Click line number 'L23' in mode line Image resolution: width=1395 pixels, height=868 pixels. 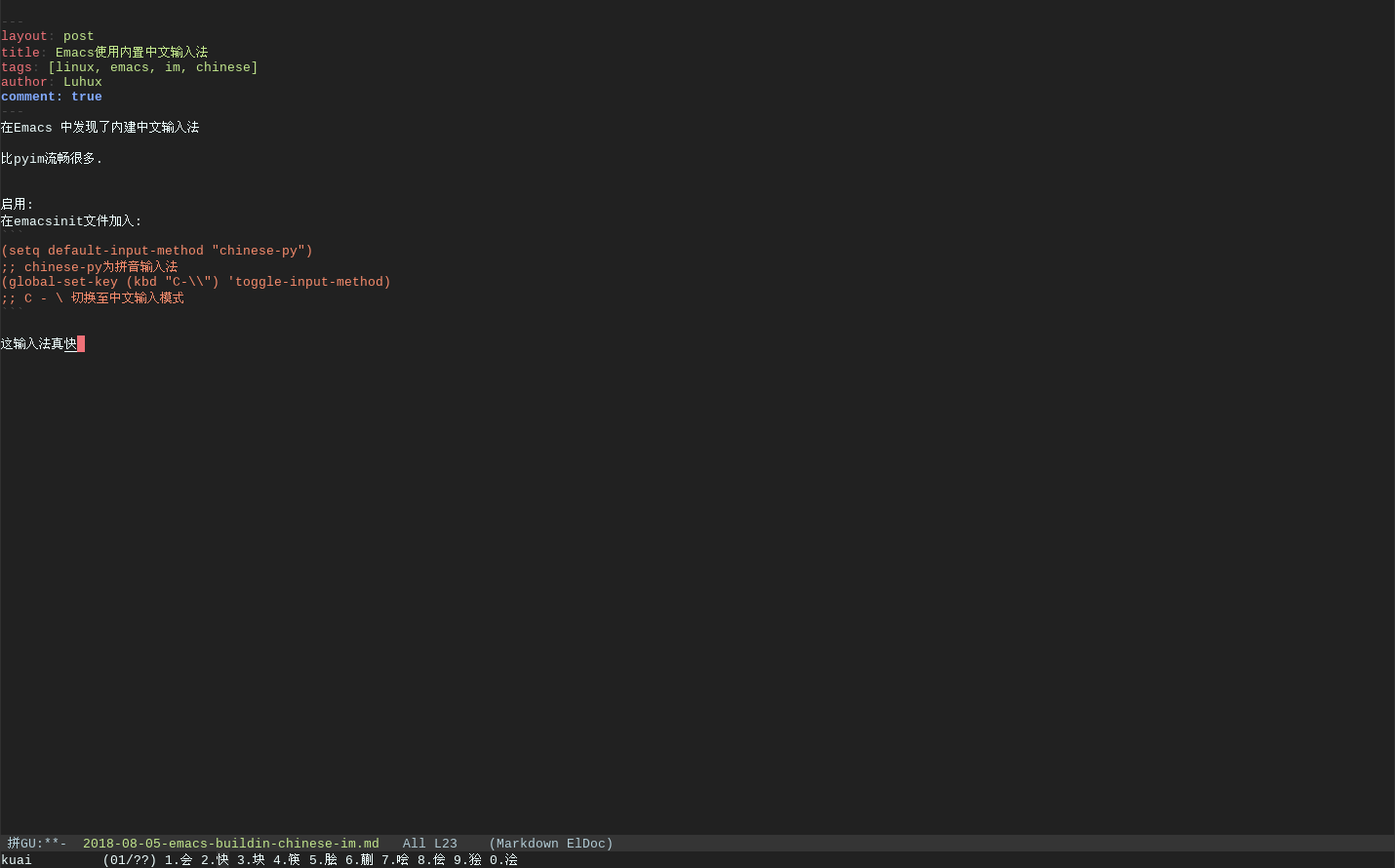(x=446, y=844)
